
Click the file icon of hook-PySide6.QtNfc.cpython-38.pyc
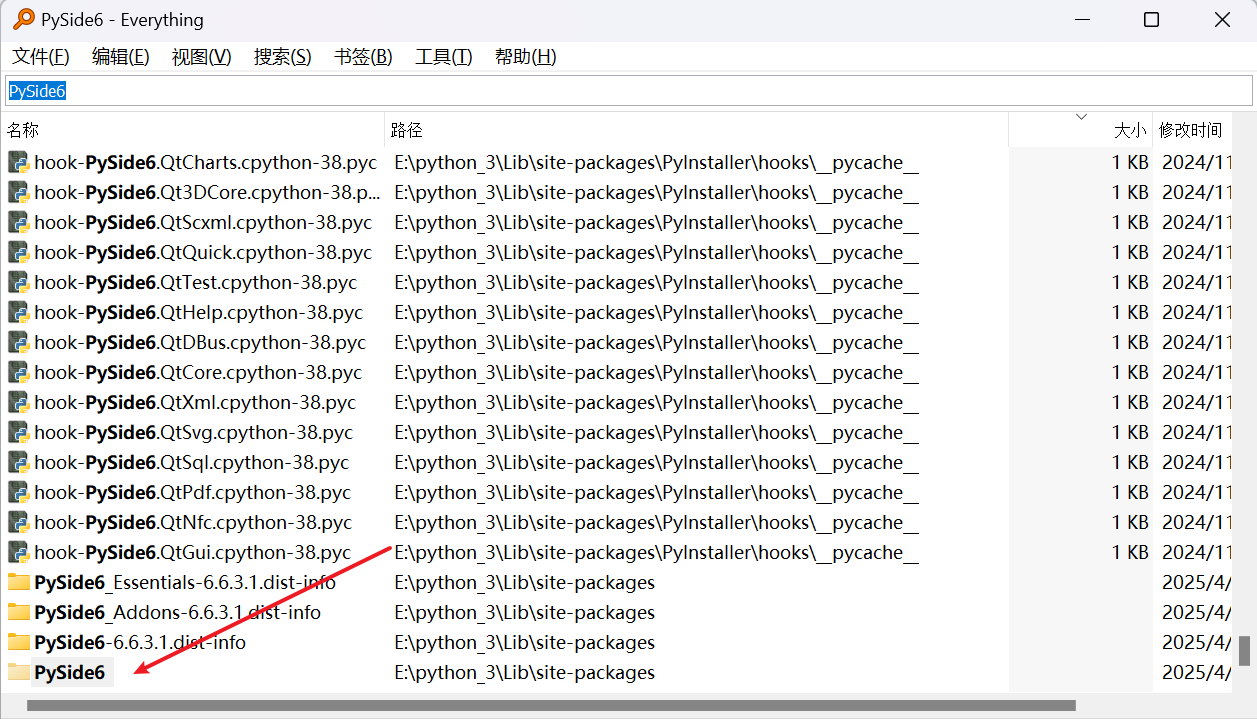tap(18, 522)
